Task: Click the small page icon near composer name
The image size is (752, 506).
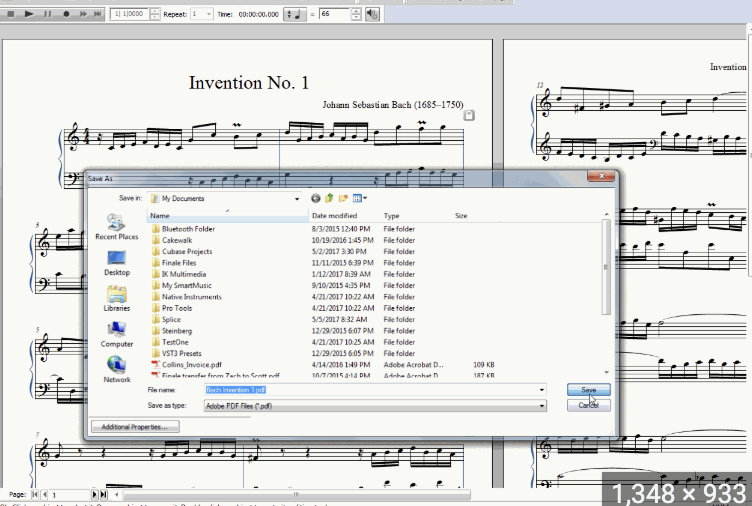Action: tap(469, 116)
